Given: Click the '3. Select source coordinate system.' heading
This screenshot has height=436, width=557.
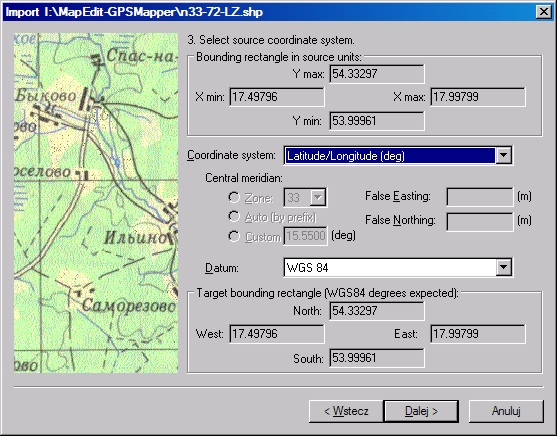Looking at the screenshot, I should [x=271, y=40].
